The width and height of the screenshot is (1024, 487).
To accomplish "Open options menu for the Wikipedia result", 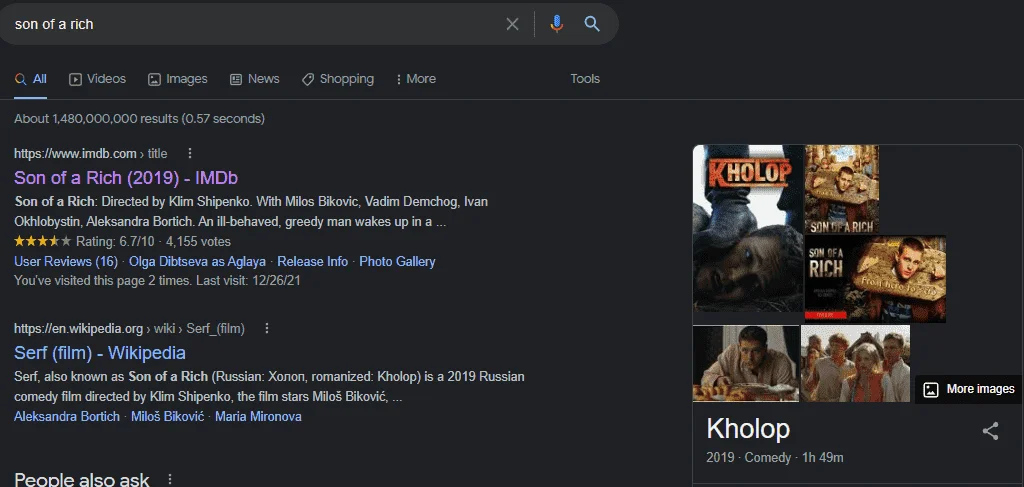I will click(x=266, y=328).
